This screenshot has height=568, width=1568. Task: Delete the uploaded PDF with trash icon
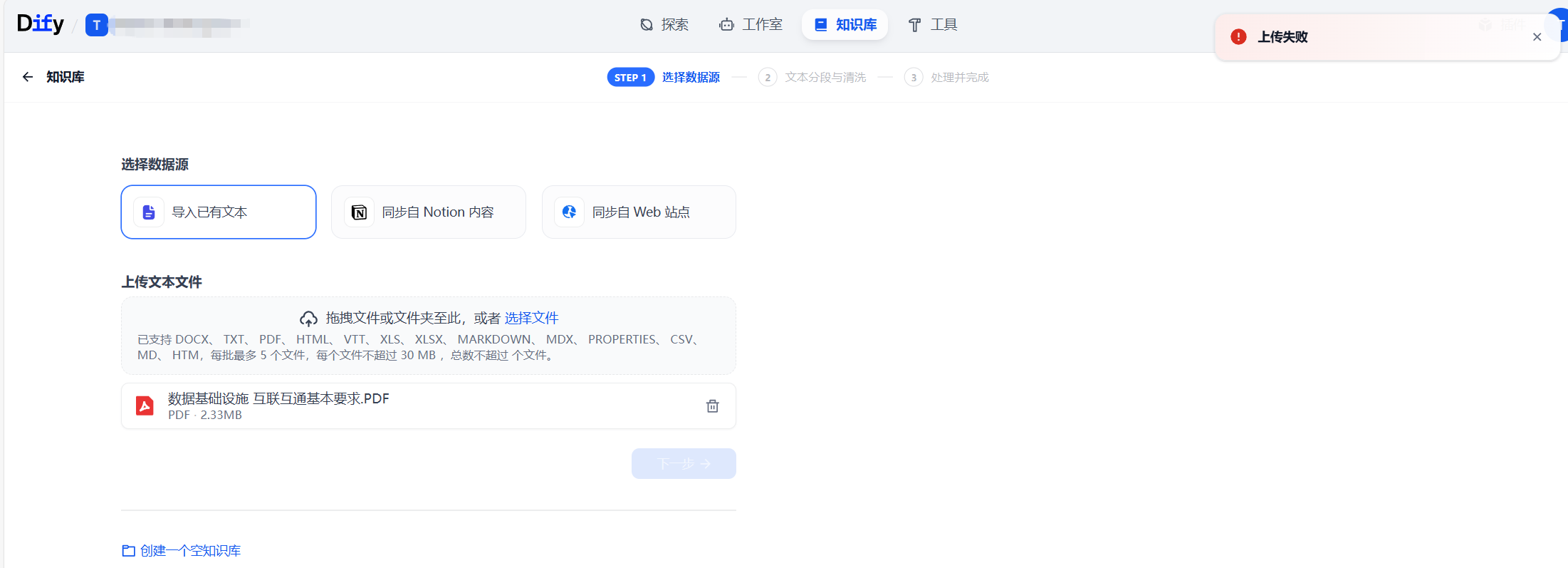click(x=712, y=406)
